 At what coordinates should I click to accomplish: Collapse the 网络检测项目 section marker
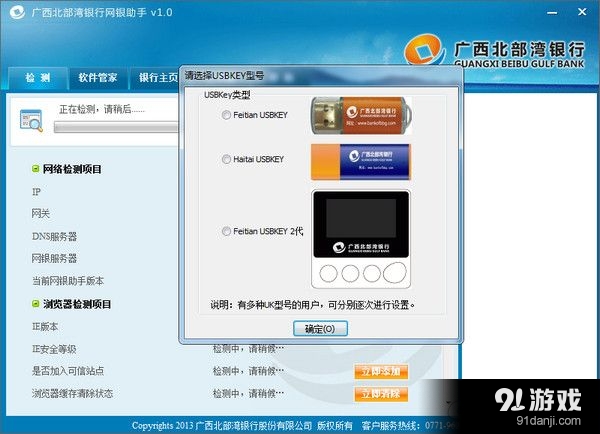click(x=36, y=169)
